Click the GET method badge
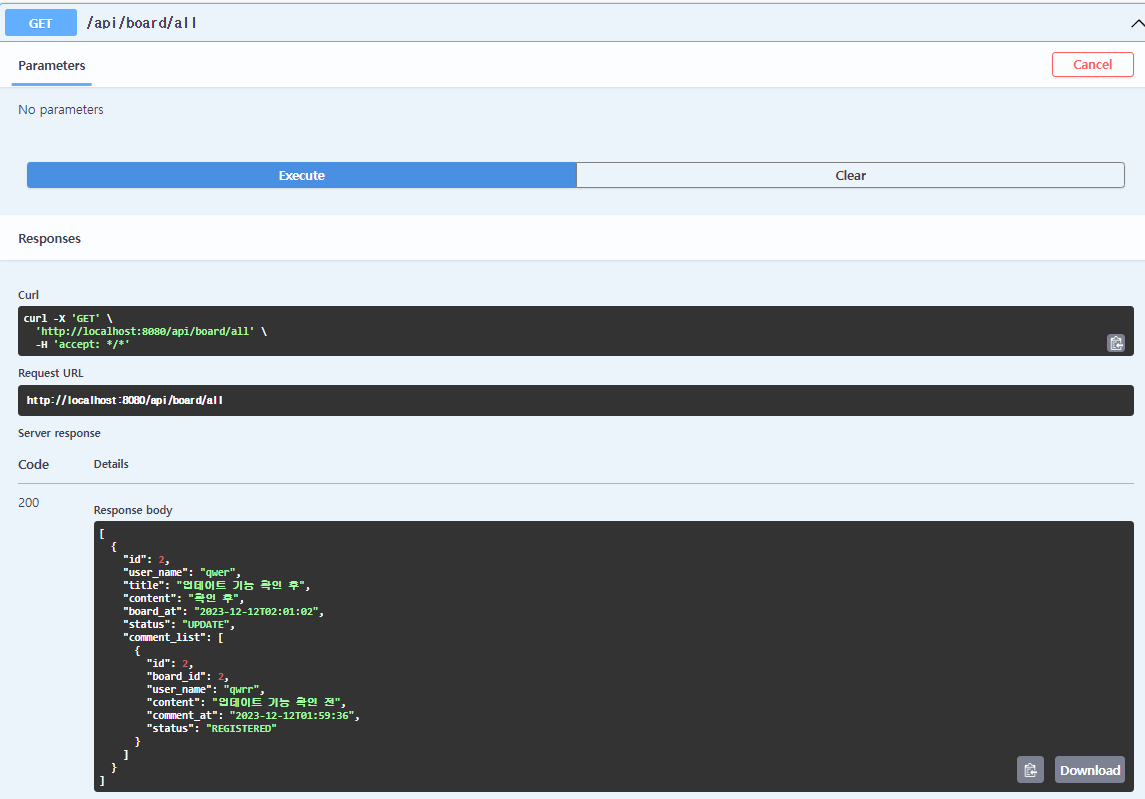Viewport: 1145px width, 799px height. [41, 23]
